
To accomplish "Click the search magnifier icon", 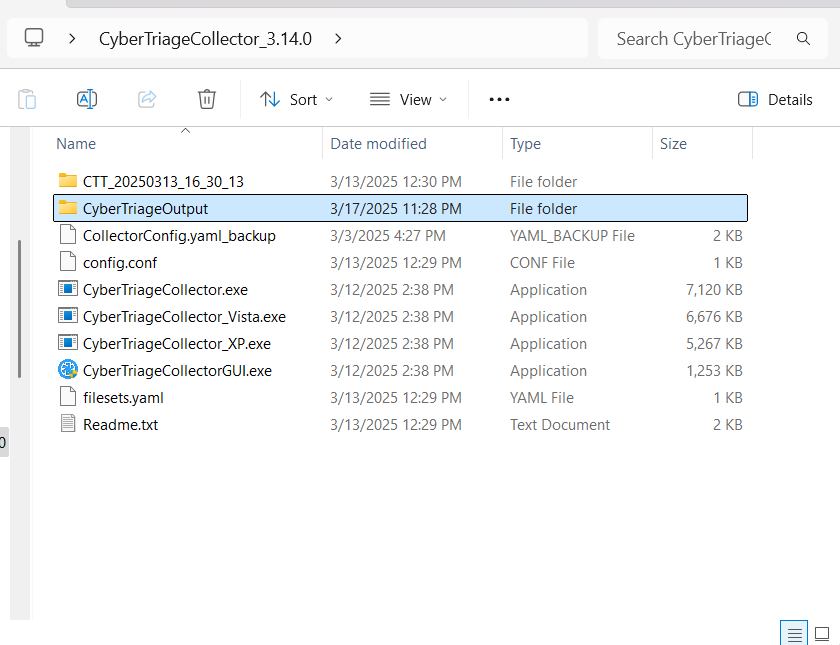I will (x=803, y=39).
